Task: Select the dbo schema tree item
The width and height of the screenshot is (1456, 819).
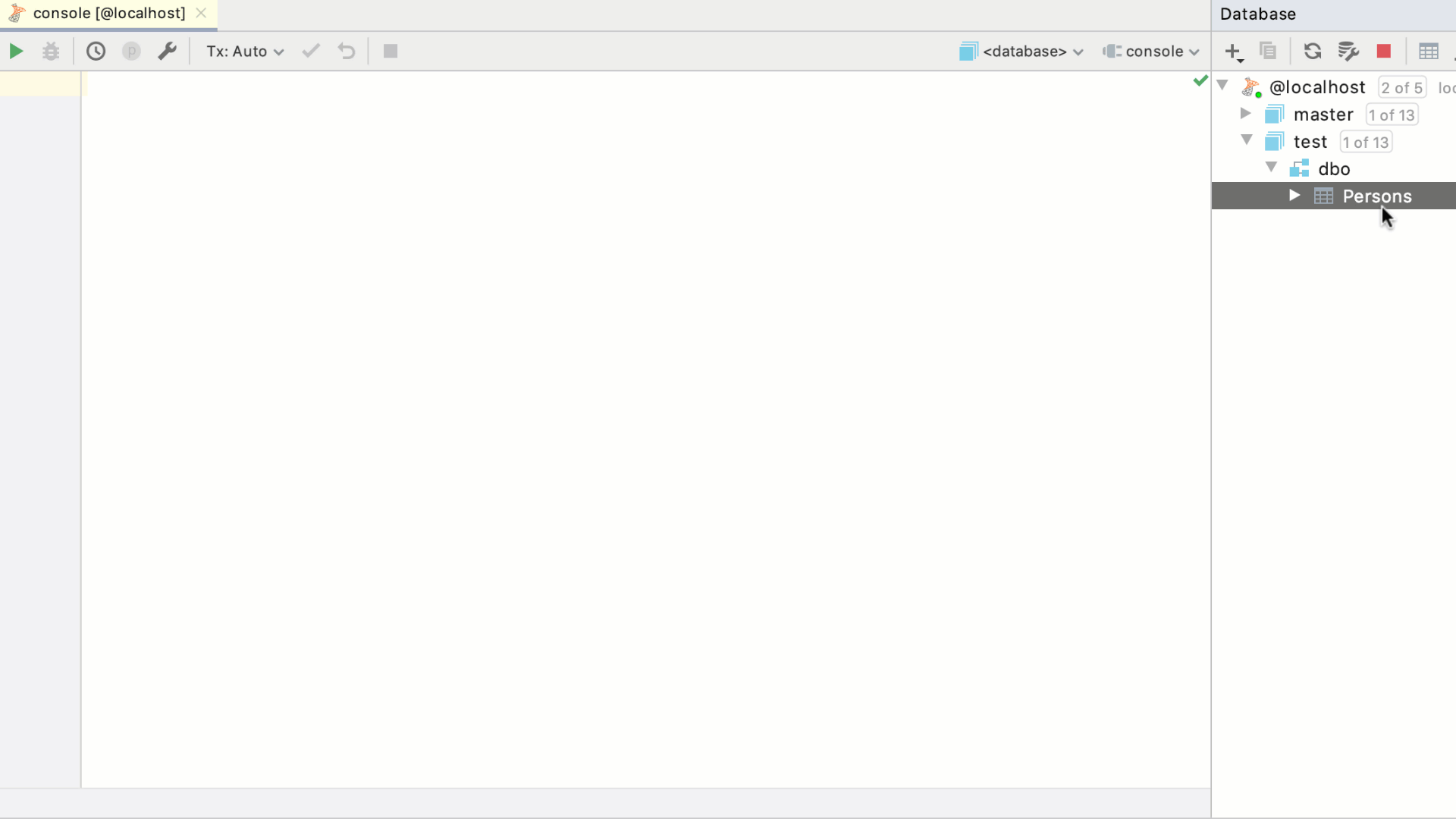Action: tap(1336, 168)
